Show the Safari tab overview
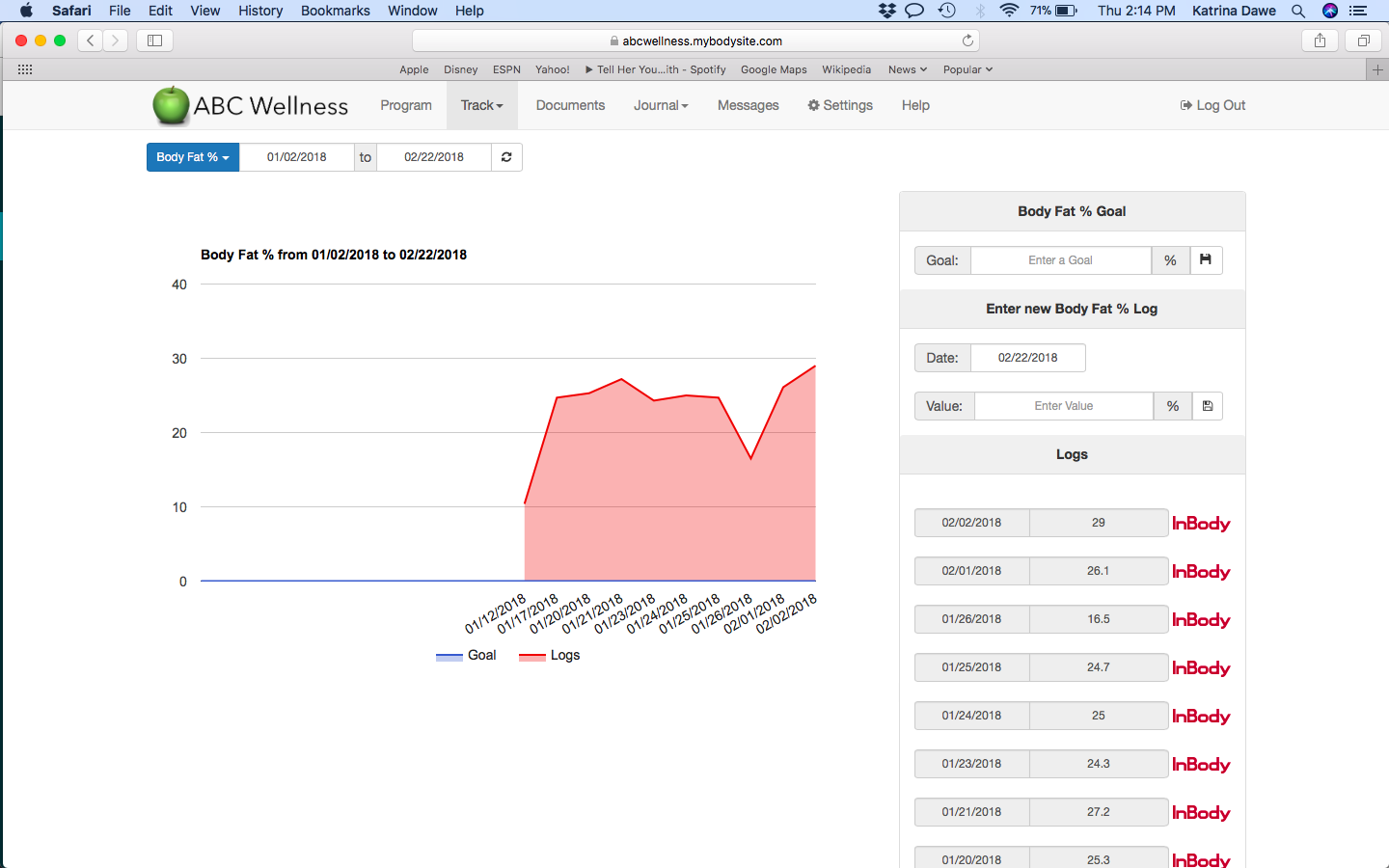This screenshot has width=1389, height=868. [x=1363, y=41]
